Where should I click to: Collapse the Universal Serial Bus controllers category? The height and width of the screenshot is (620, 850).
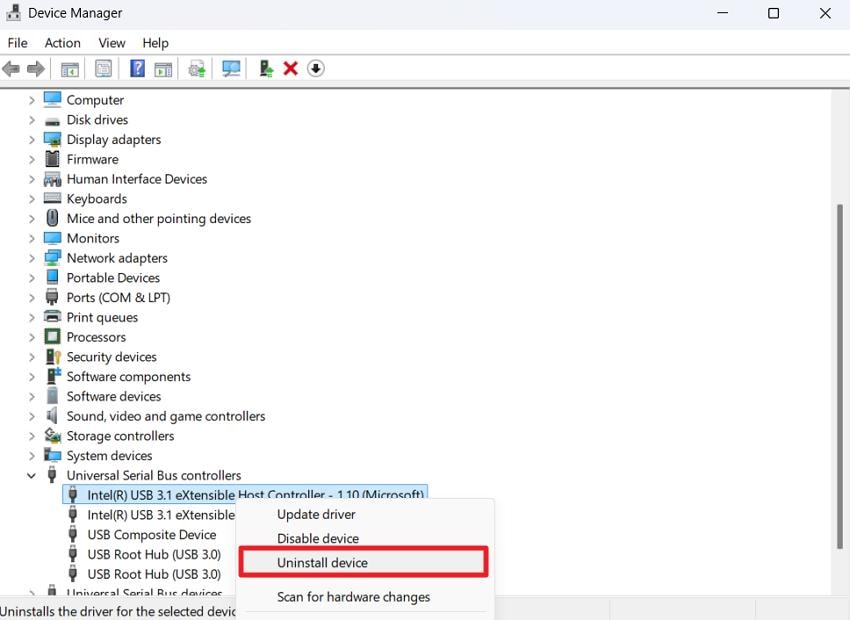(x=31, y=475)
